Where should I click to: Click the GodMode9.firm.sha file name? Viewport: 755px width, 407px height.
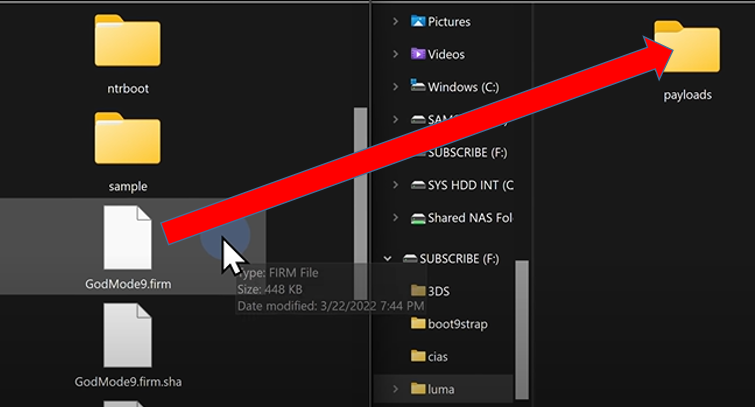click(128, 382)
